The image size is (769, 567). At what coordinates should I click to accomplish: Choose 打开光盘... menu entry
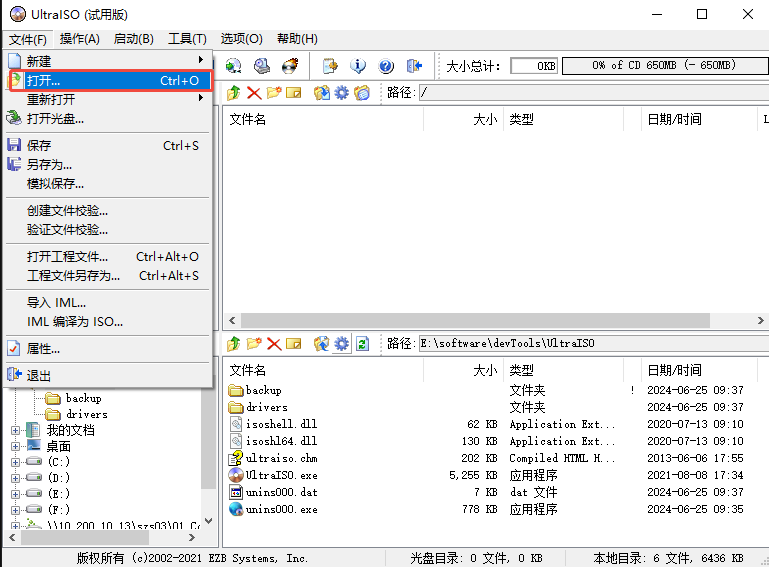click(x=108, y=119)
